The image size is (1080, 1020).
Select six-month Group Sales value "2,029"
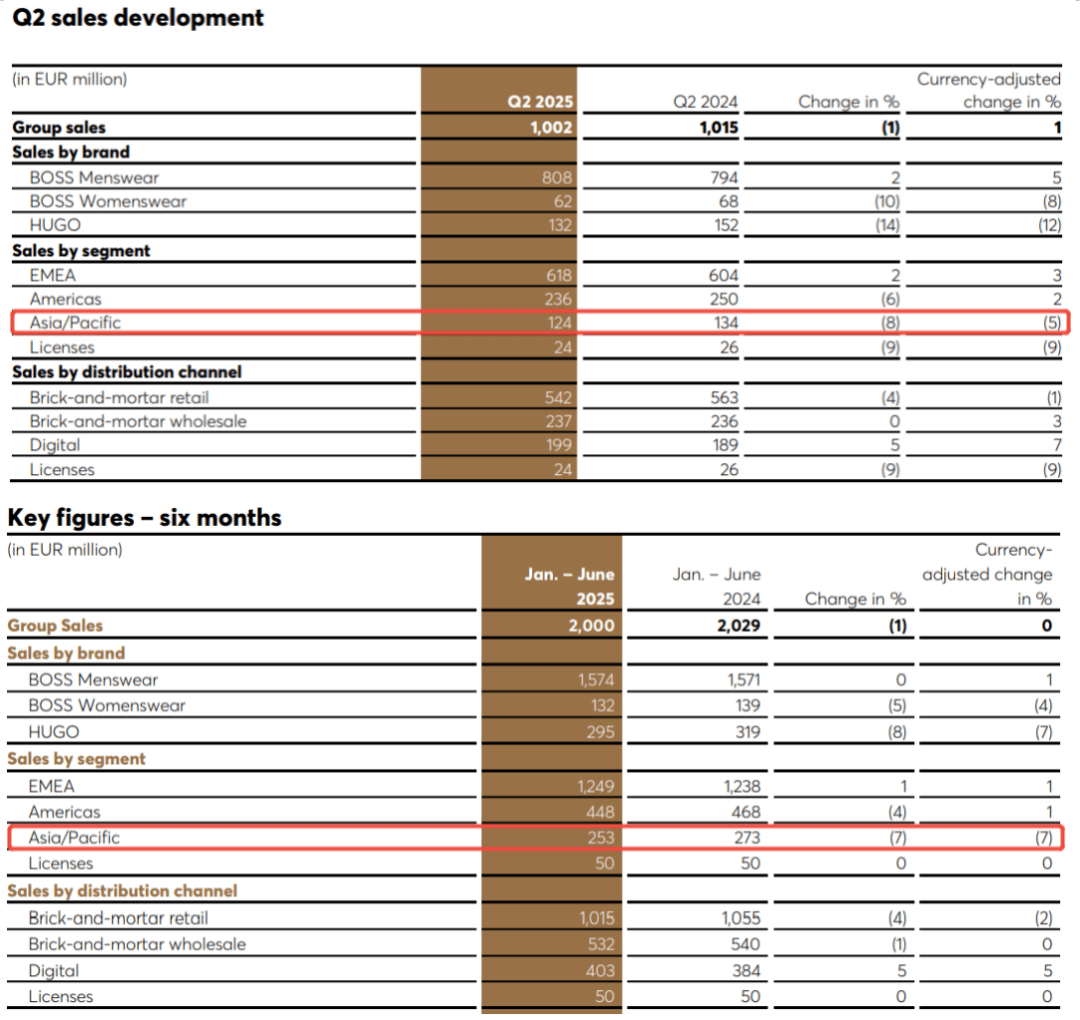point(738,625)
